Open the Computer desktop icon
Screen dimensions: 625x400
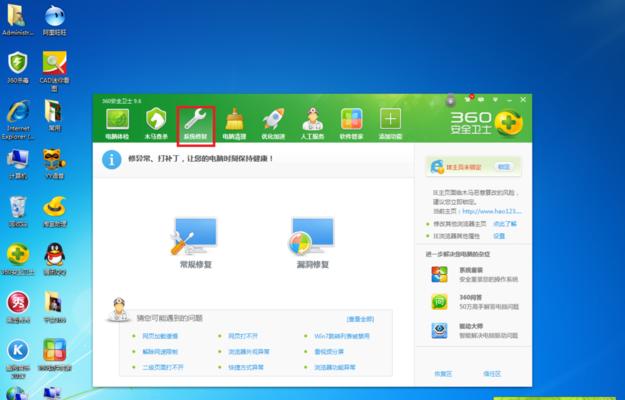click(18, 163)
